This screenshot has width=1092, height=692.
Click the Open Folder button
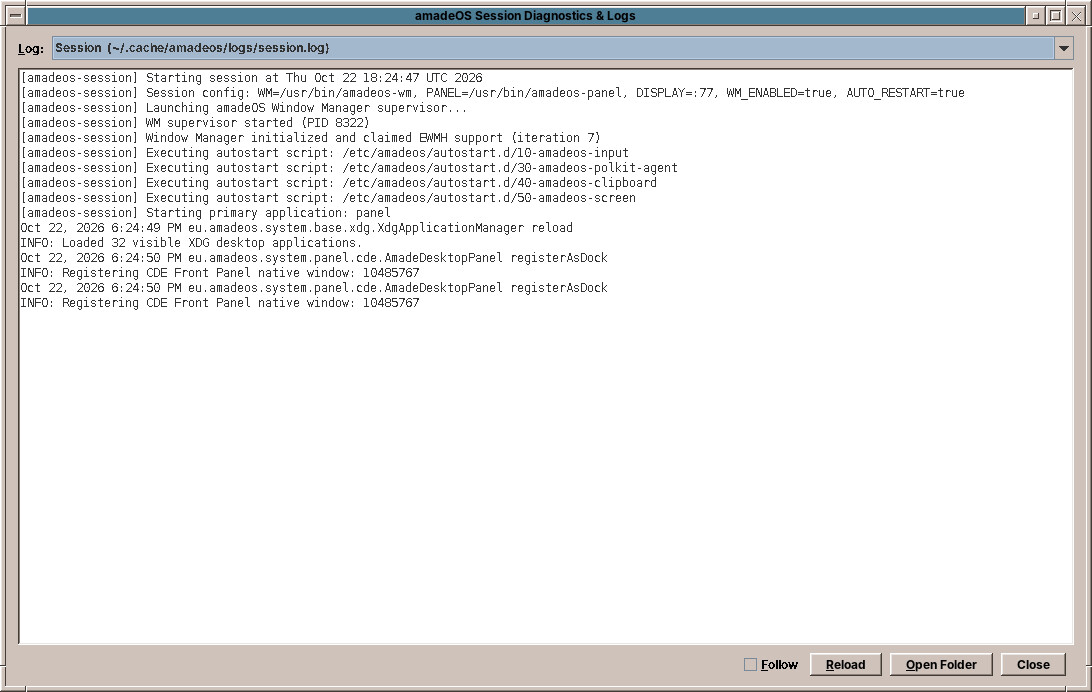[x=941, y=665]
